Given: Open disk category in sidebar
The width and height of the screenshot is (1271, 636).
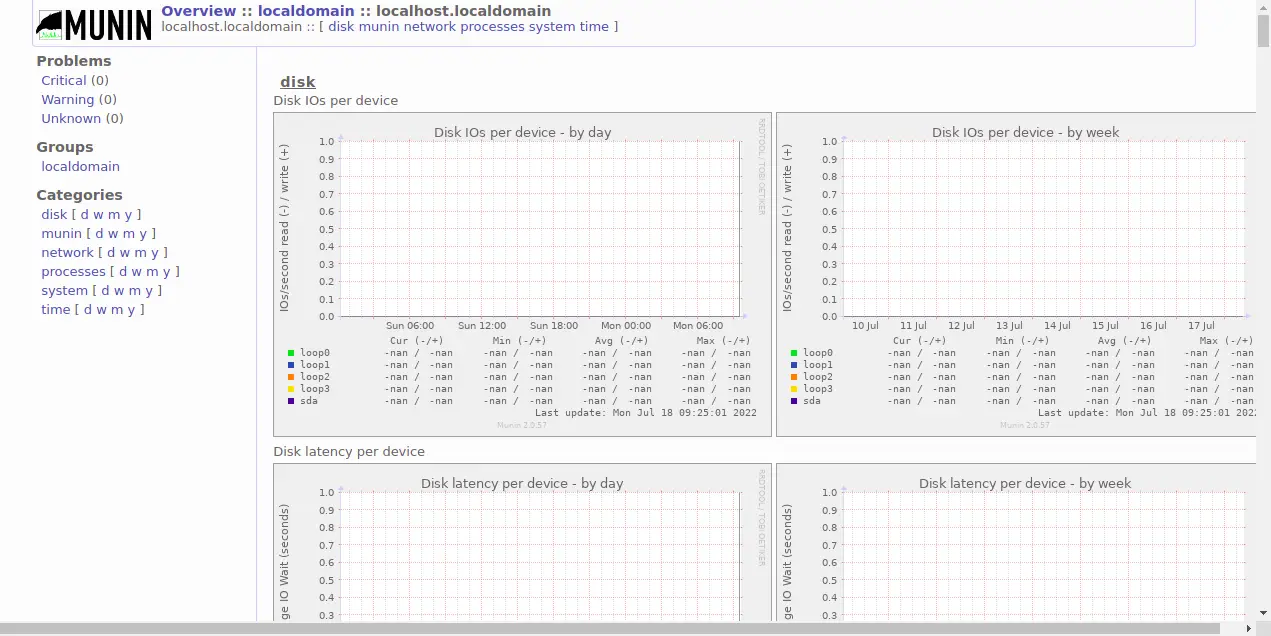Looking at the screenshot, I should click(54, 214).
